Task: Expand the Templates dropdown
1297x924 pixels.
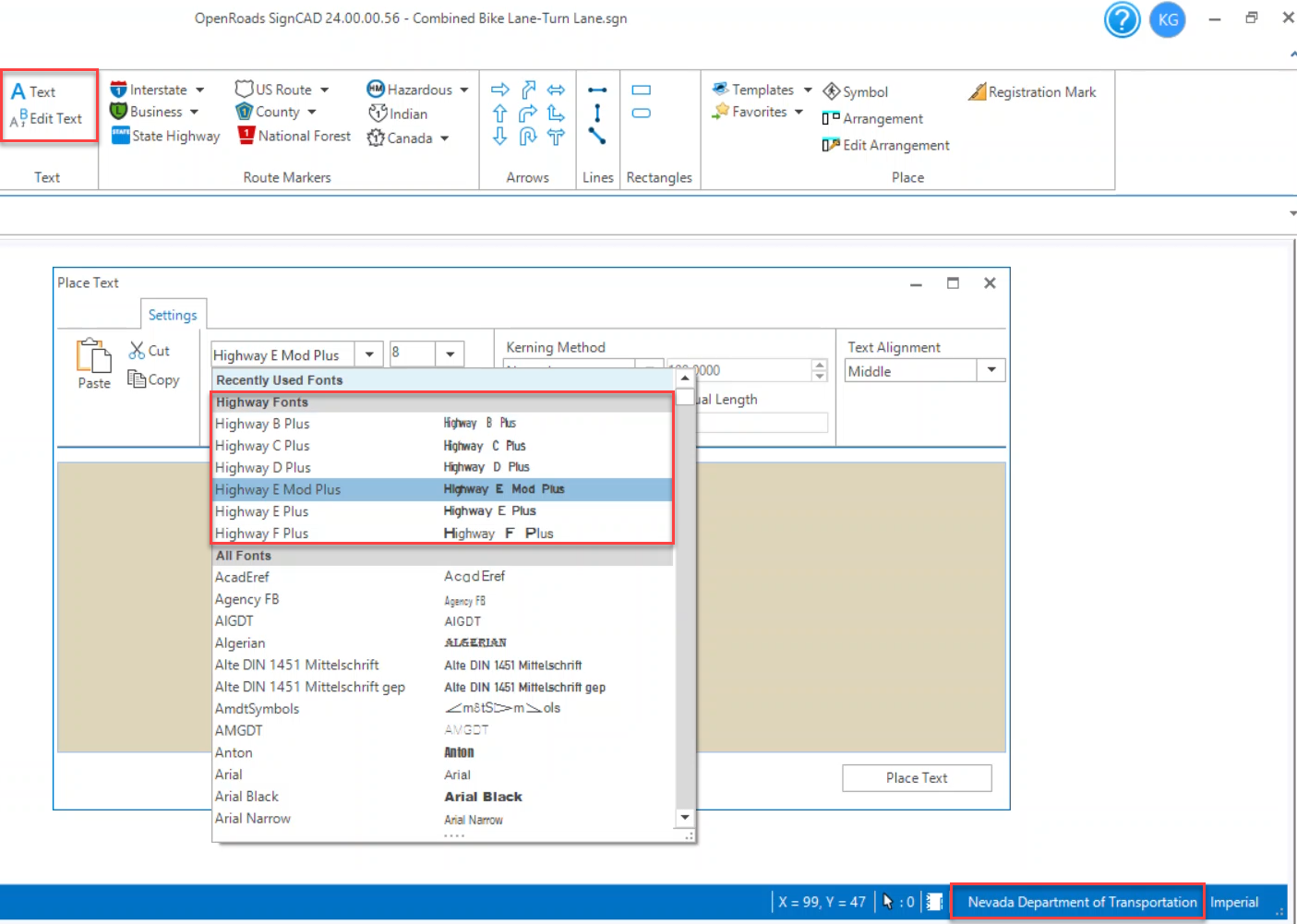Action: point(808,90)
